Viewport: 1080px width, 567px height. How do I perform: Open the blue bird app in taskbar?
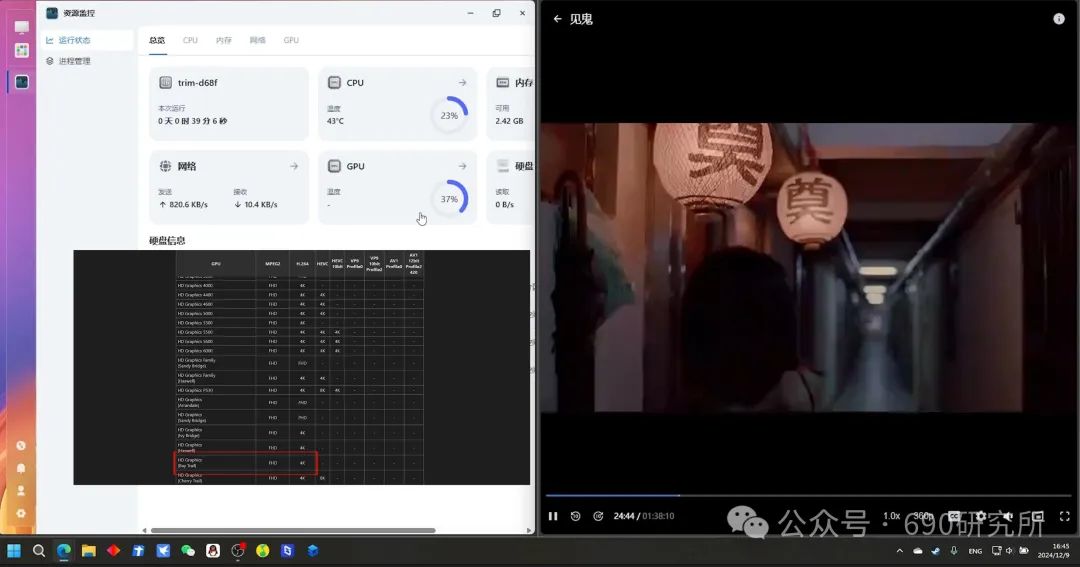pyautogui.click(x=163, y=550)
